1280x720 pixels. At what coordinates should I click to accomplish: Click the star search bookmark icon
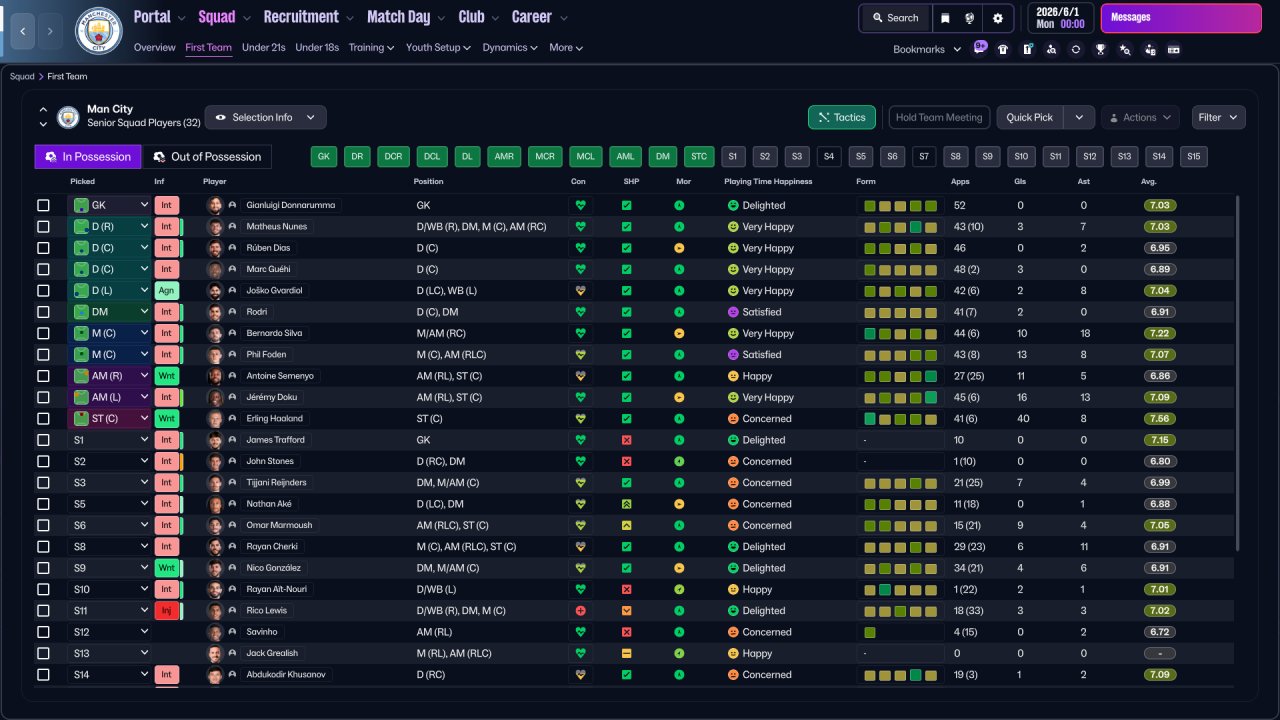point(1125,49)
